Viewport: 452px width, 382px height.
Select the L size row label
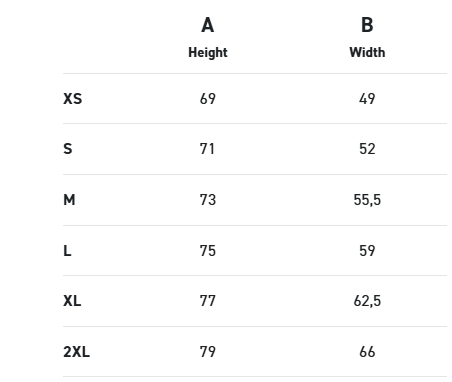tap(67, 251)
